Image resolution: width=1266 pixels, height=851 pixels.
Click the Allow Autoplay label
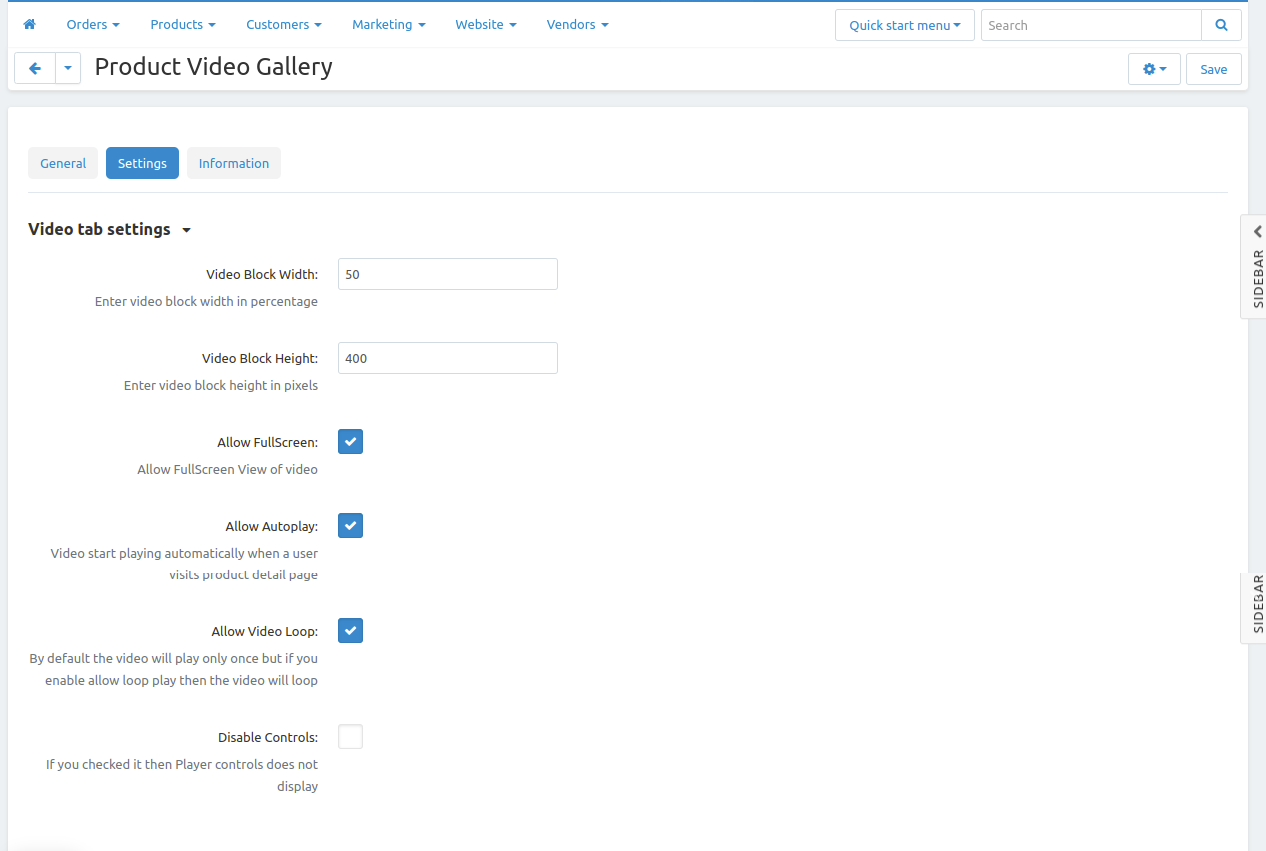[x=272, y=526]
